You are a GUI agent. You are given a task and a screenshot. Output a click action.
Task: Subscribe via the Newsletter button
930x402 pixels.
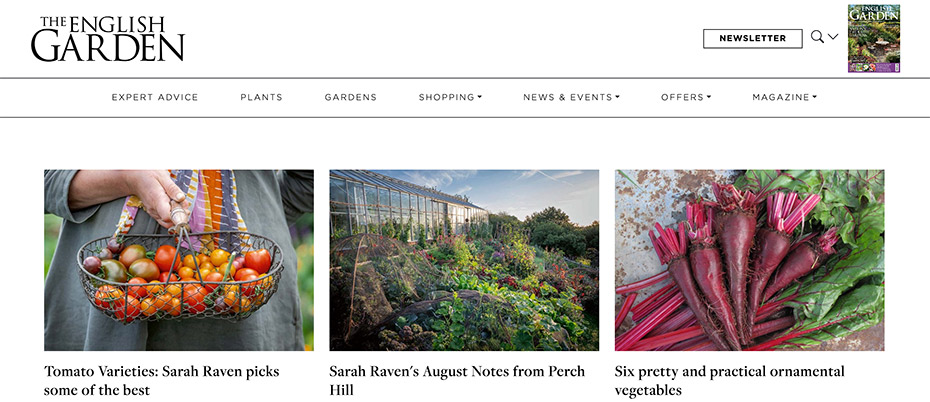[x=753, y=39]
